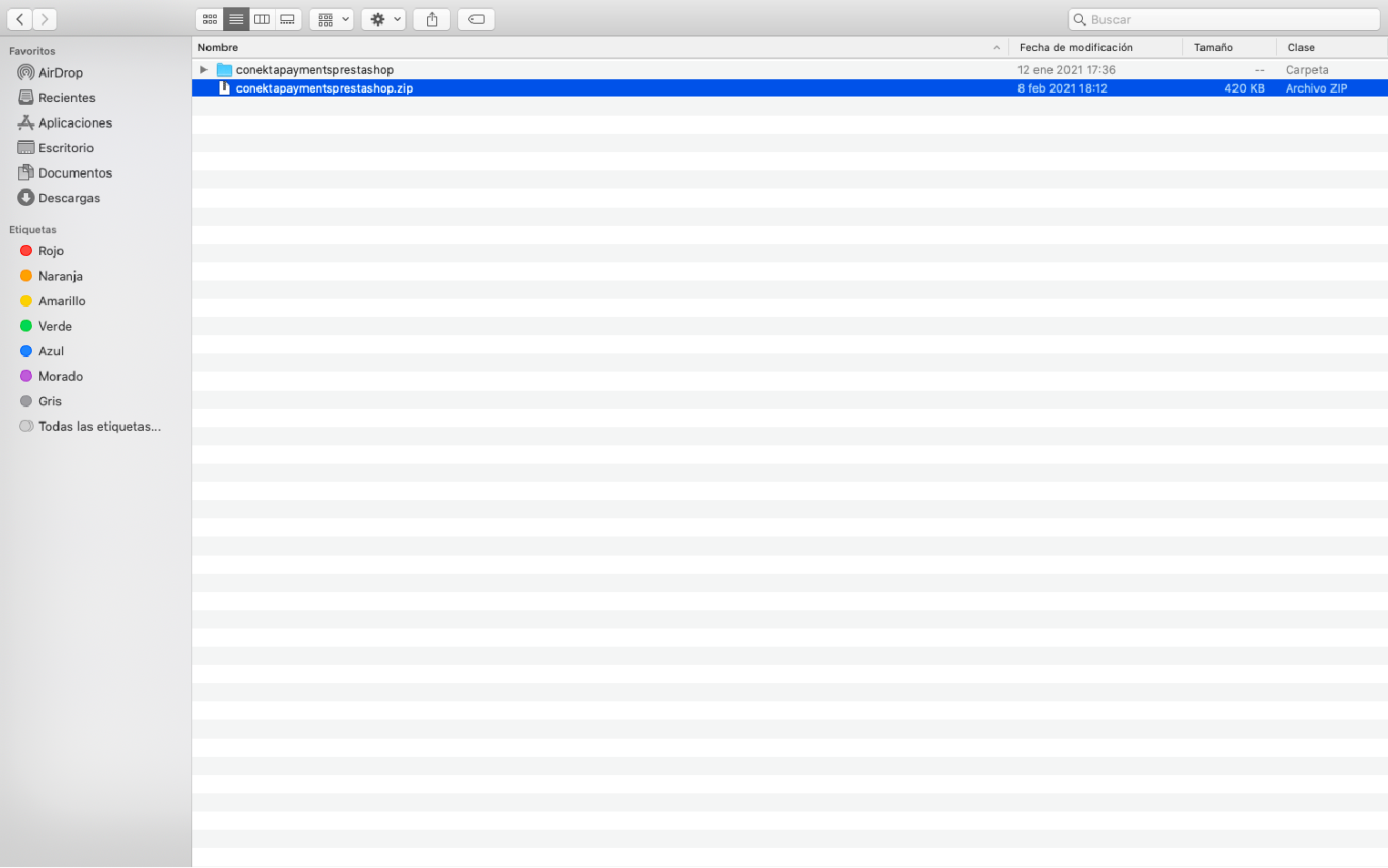Select the conektapaymentsprestashop folder name
This screenshot has height=868, width=1388.
click(315, 70)
